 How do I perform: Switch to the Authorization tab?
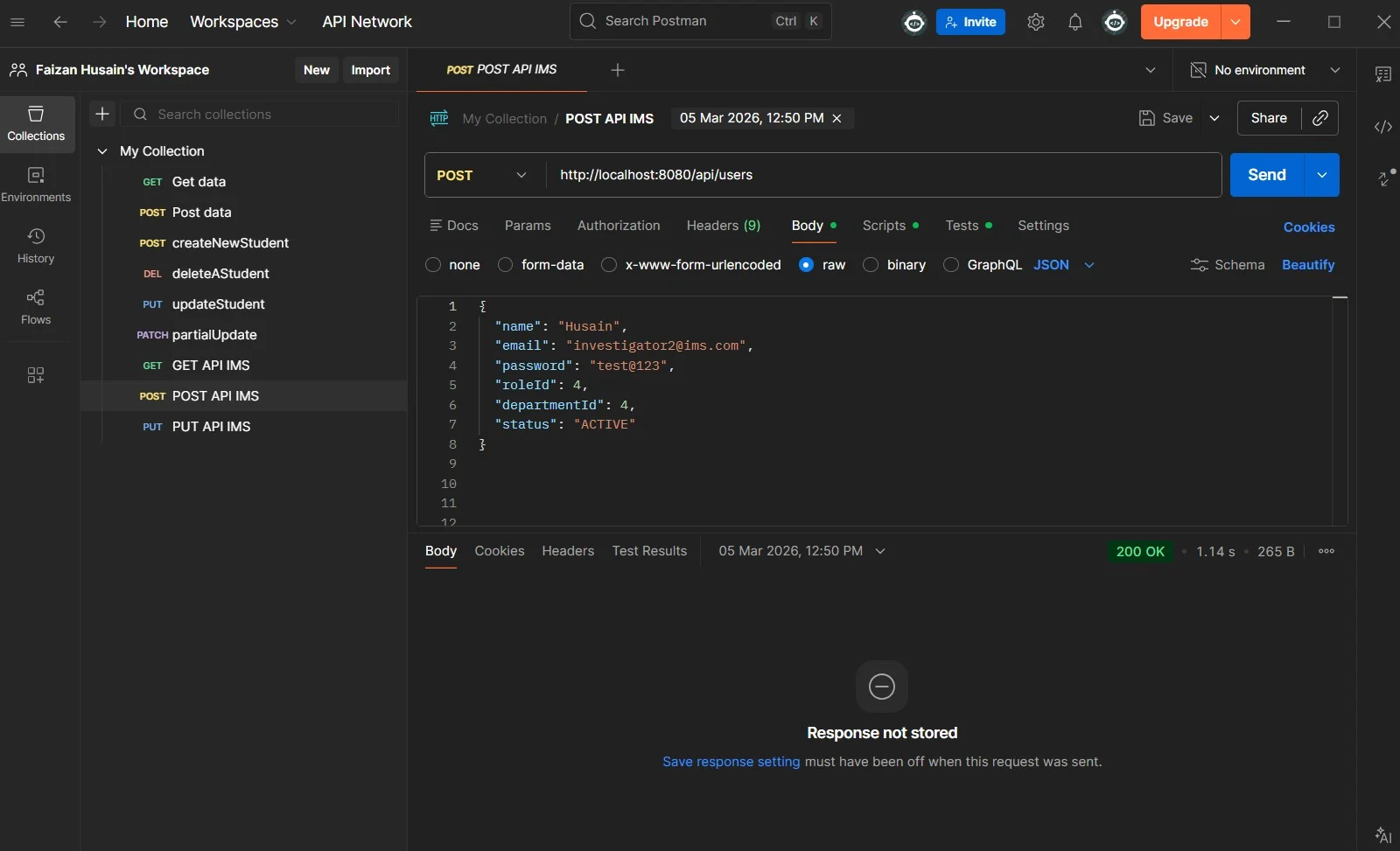pyautogui.click(x=619, y=226)
